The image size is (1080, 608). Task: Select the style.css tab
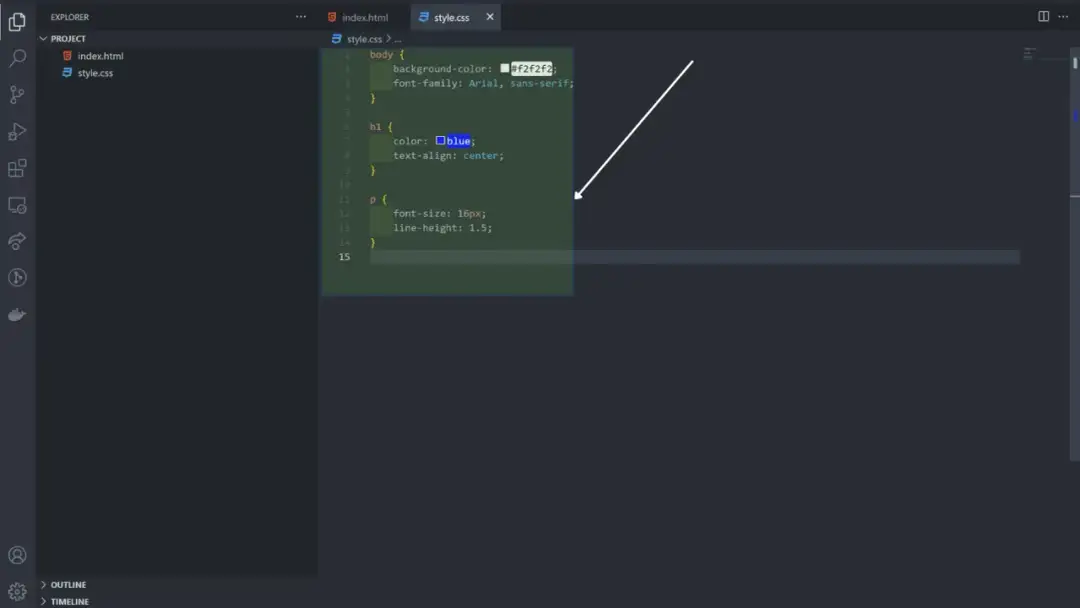click(452, 17)
